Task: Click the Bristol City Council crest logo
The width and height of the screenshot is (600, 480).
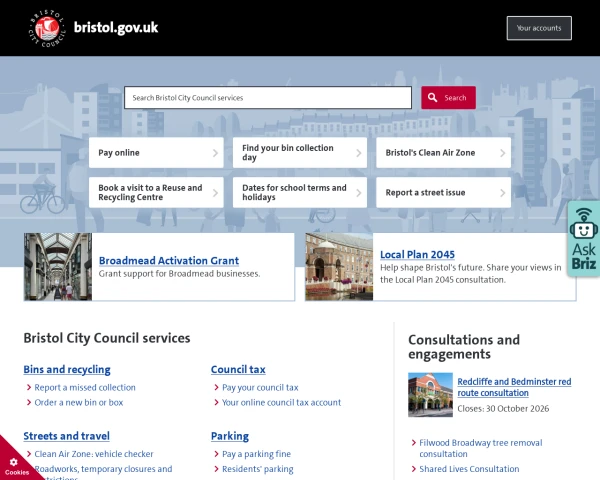Action: click(47, 28)
